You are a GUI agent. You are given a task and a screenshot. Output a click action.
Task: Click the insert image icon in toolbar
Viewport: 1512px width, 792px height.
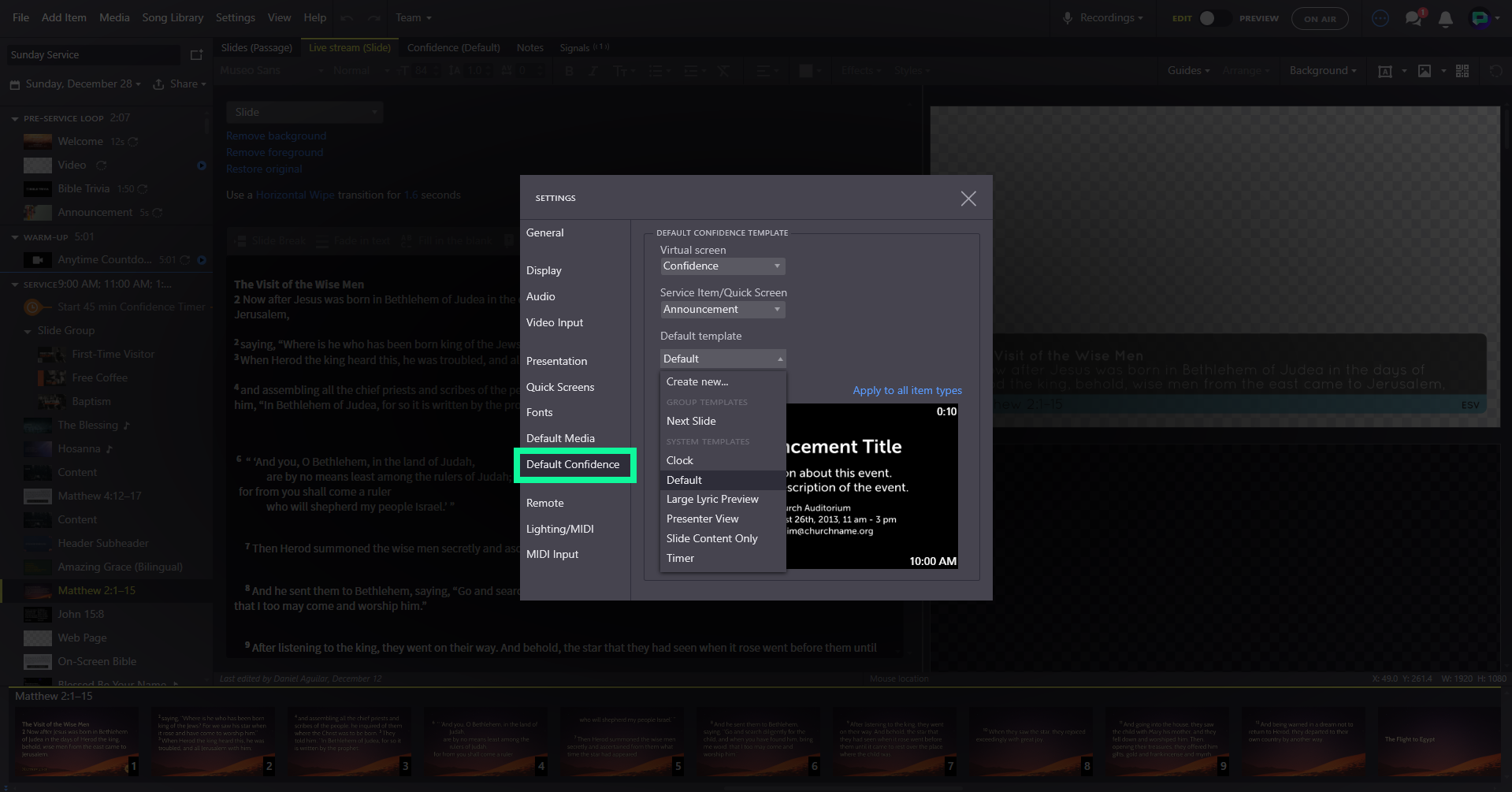click(x=1425, y=71)
